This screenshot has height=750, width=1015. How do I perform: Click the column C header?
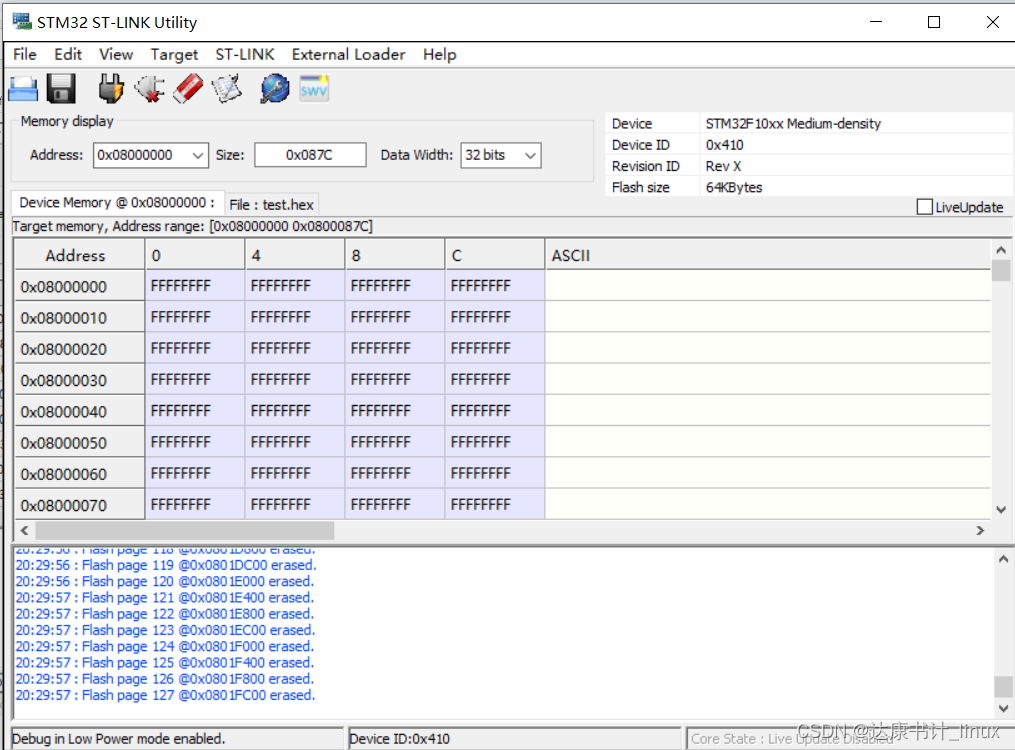(x=495, y=256)
